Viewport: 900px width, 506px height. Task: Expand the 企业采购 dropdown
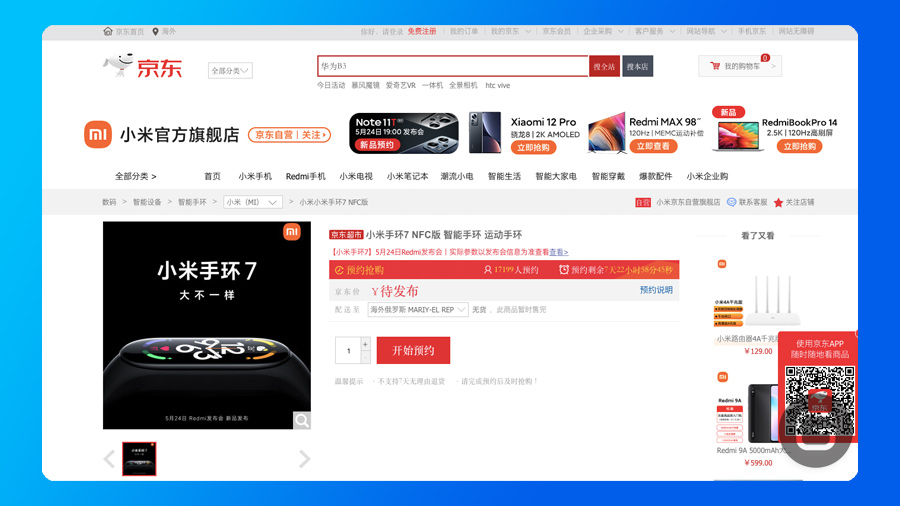pos(620,32)
